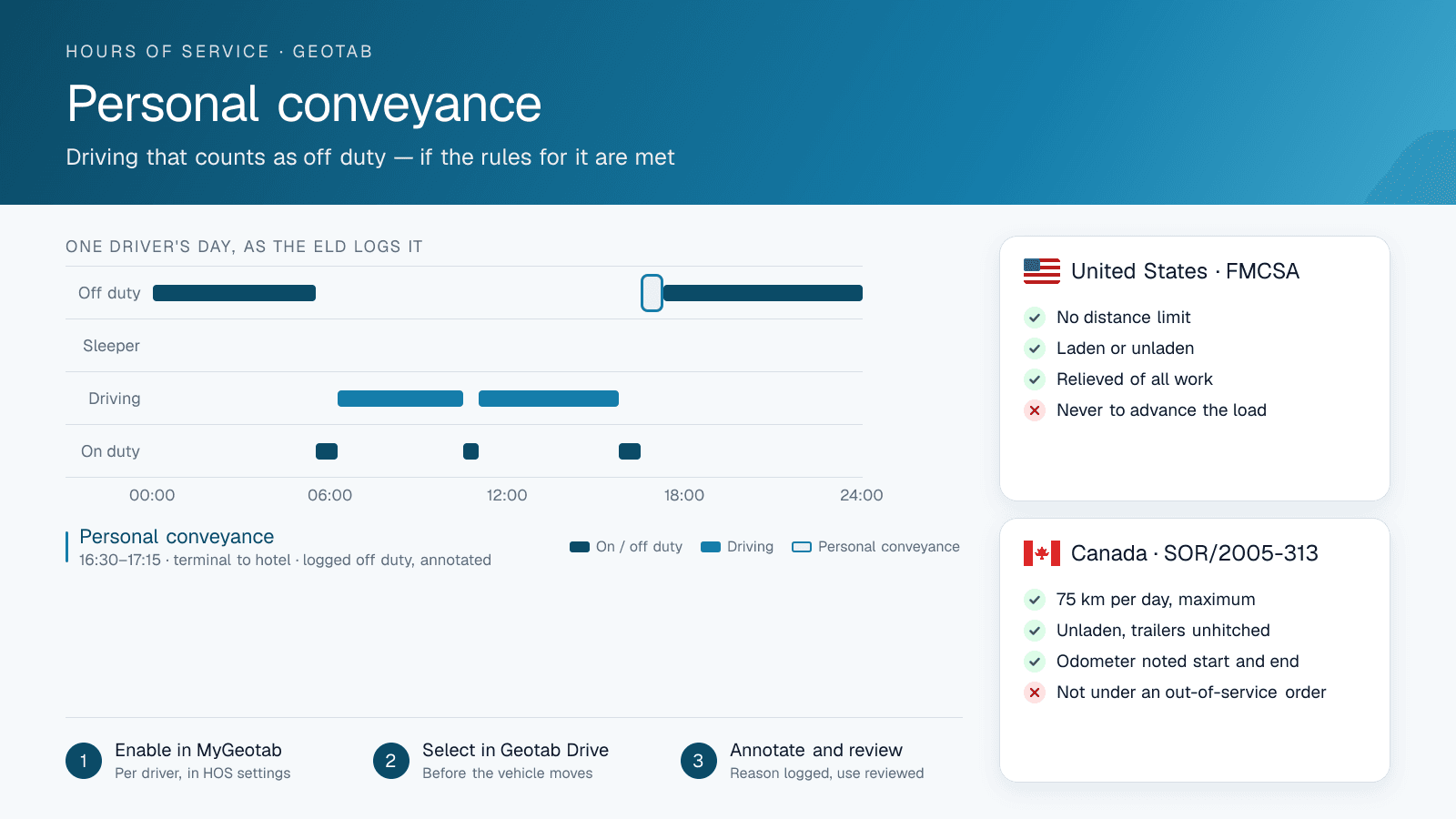Select the On duty block before 12:00
This screenshot has height=819, width=1456.
(470, 451)
